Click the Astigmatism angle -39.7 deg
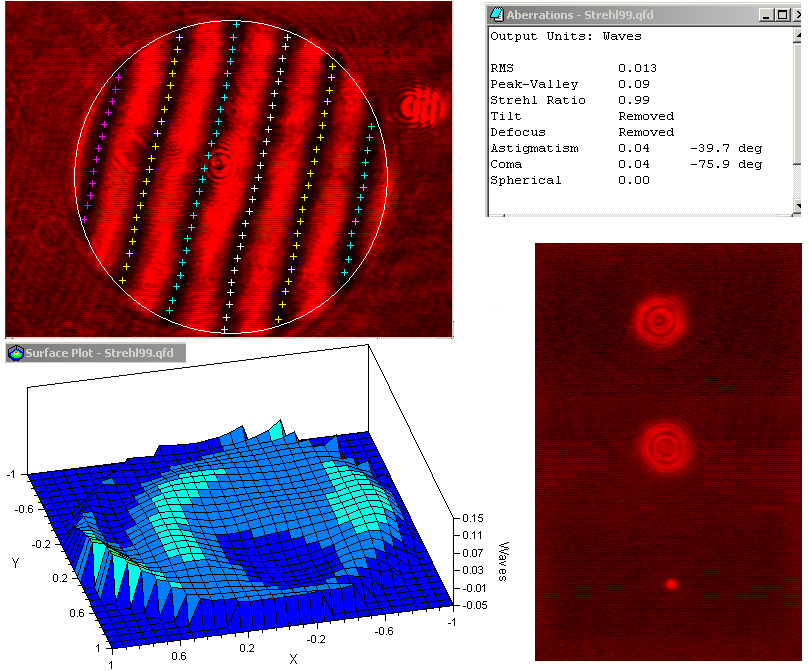Viewport: 809px width, 671px height. 725,148
